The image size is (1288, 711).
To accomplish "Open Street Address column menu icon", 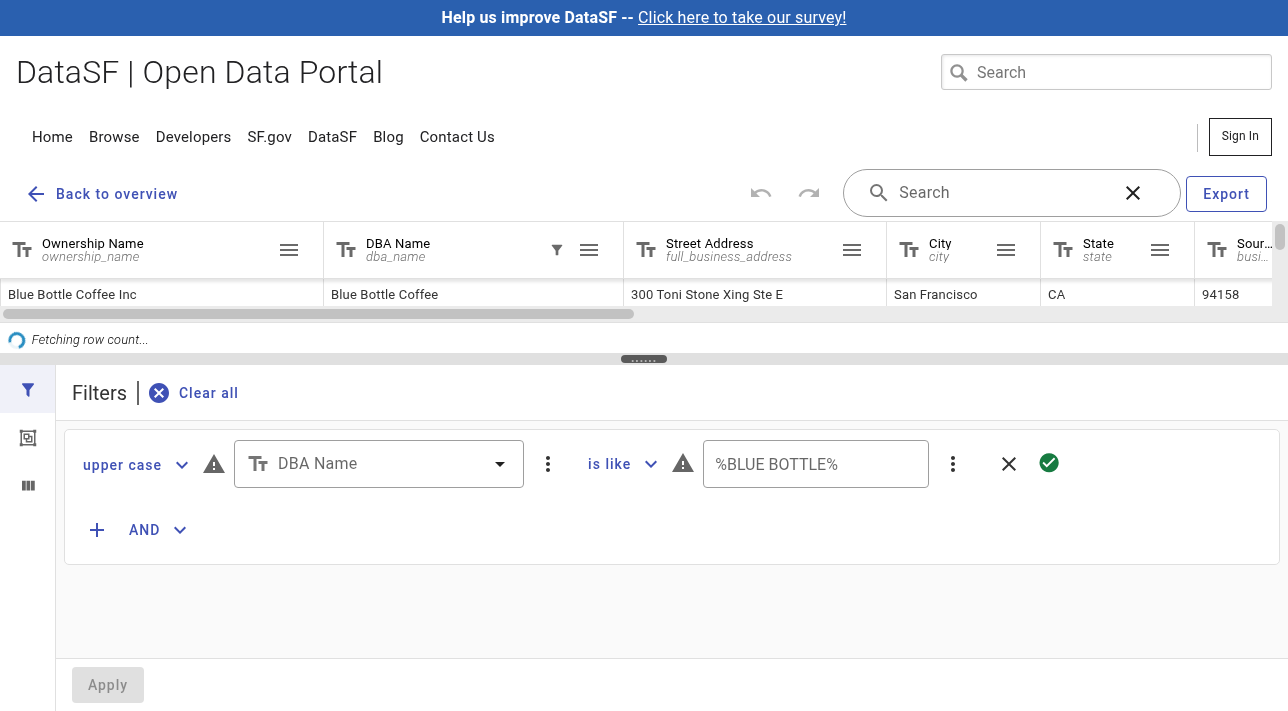I will [852, 250].
